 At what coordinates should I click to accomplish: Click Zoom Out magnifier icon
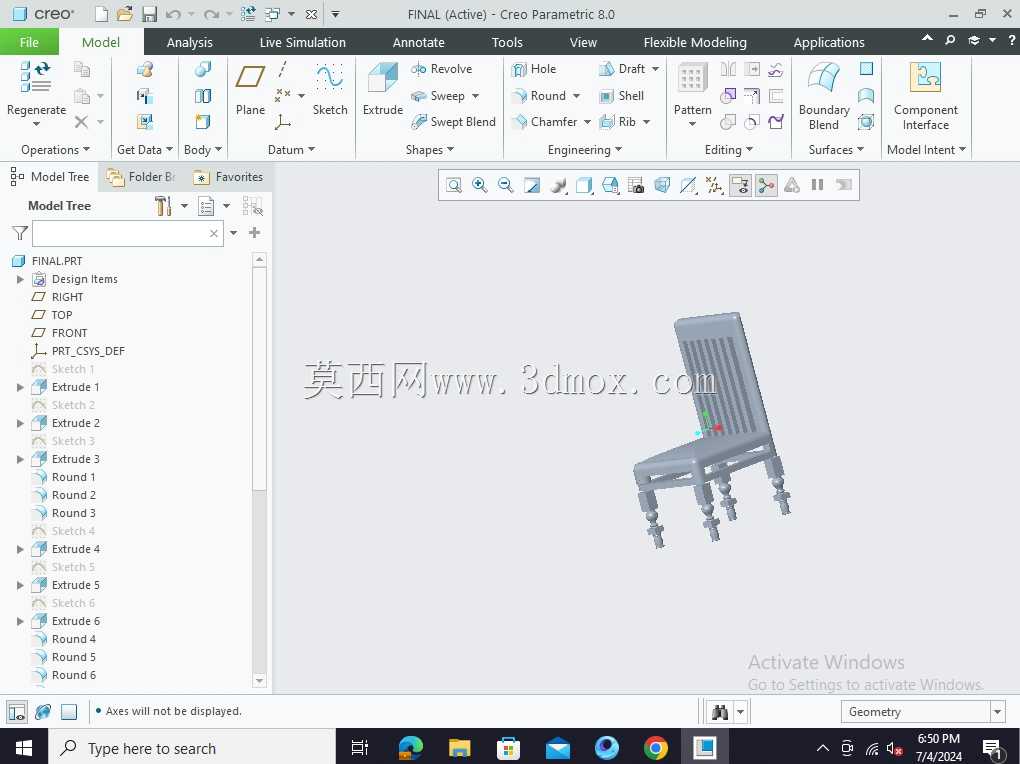coord(505,185)
